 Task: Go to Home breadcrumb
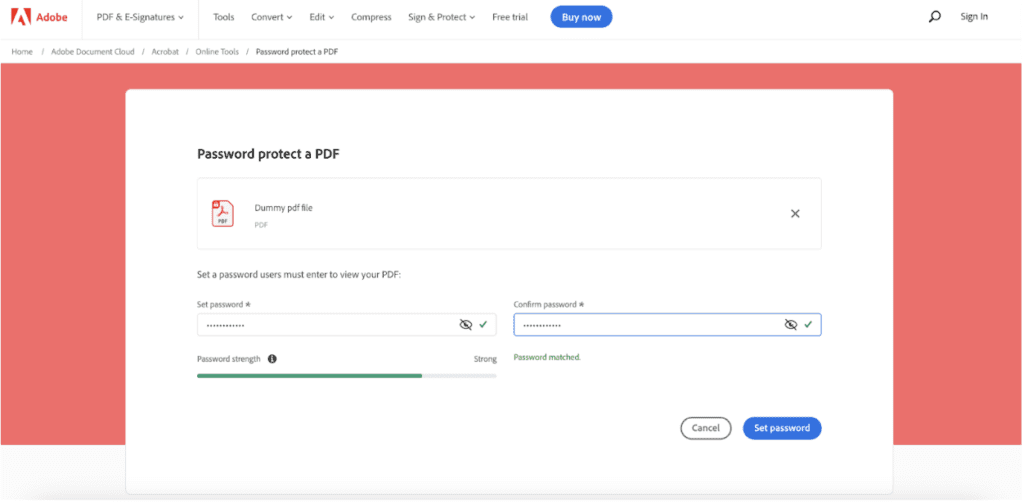pyautogui.click(x=22, y=52)
